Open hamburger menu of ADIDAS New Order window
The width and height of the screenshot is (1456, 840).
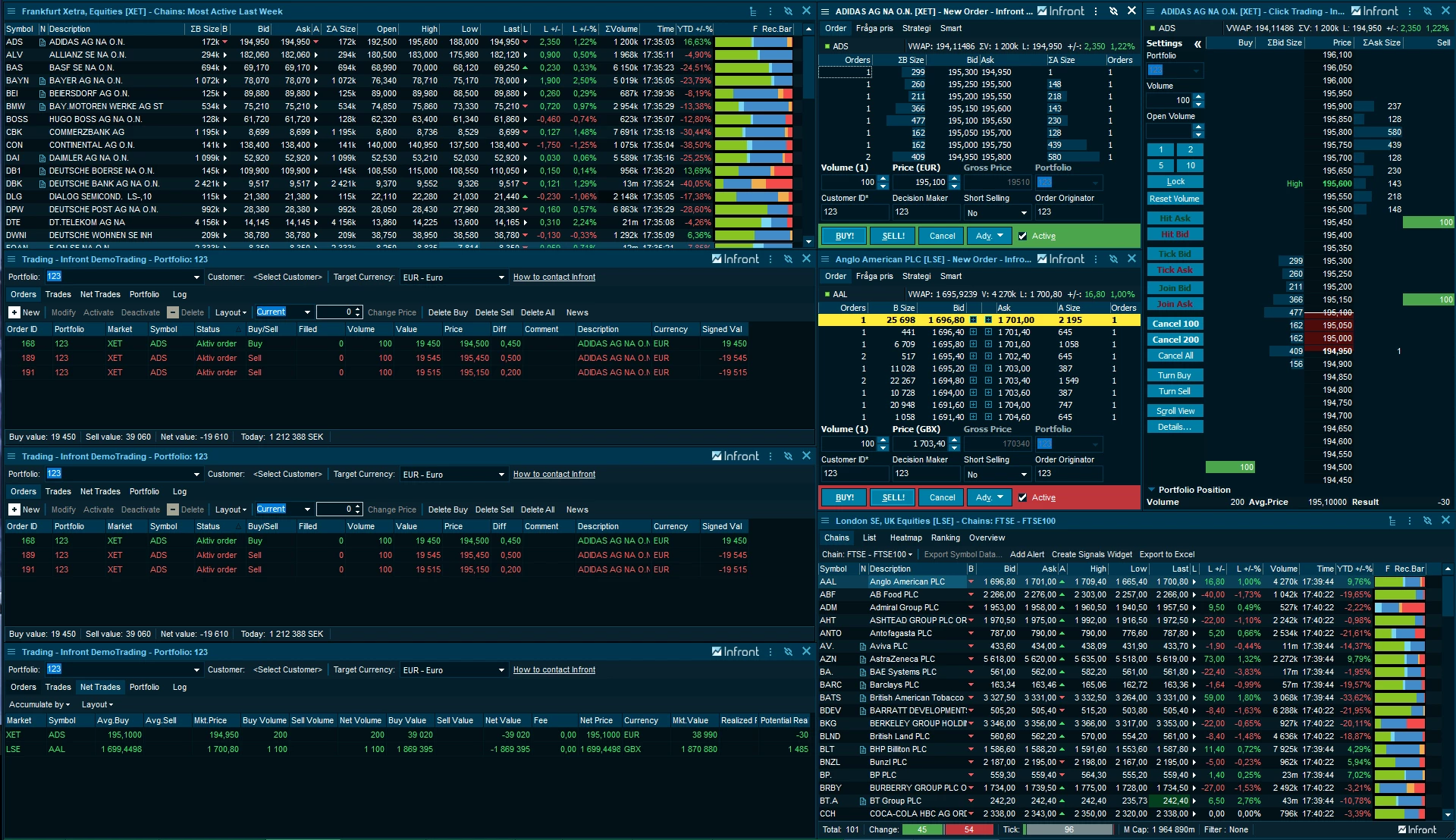[x=825, y=11]
